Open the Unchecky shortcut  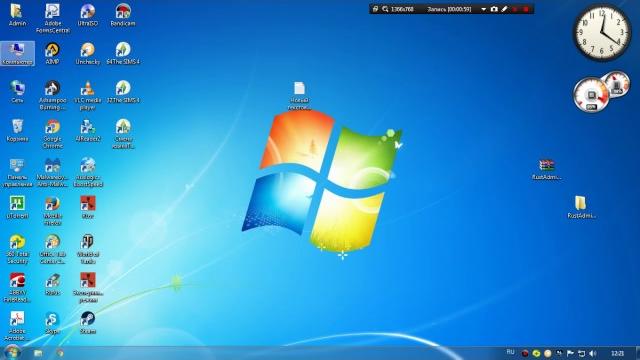coord(87,53)
